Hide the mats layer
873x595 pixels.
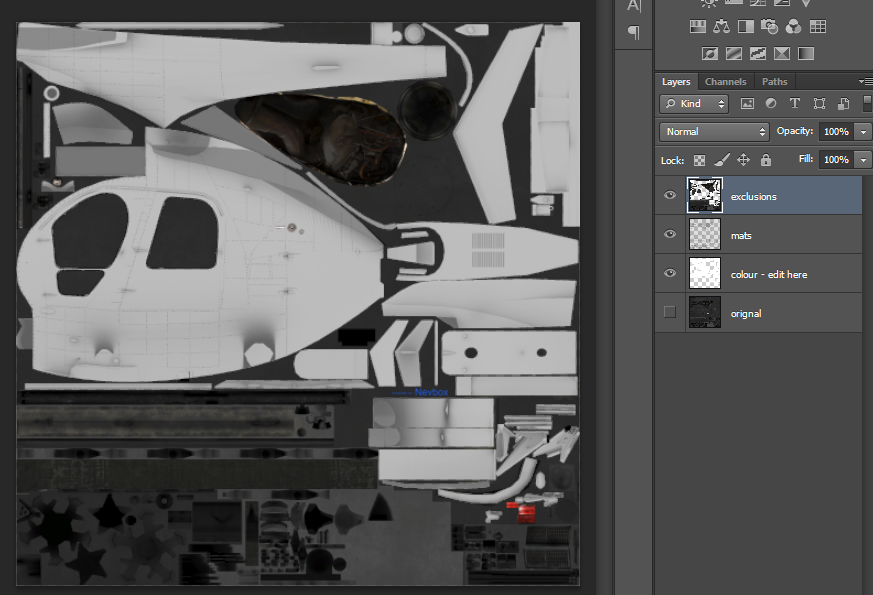[670, 235]
